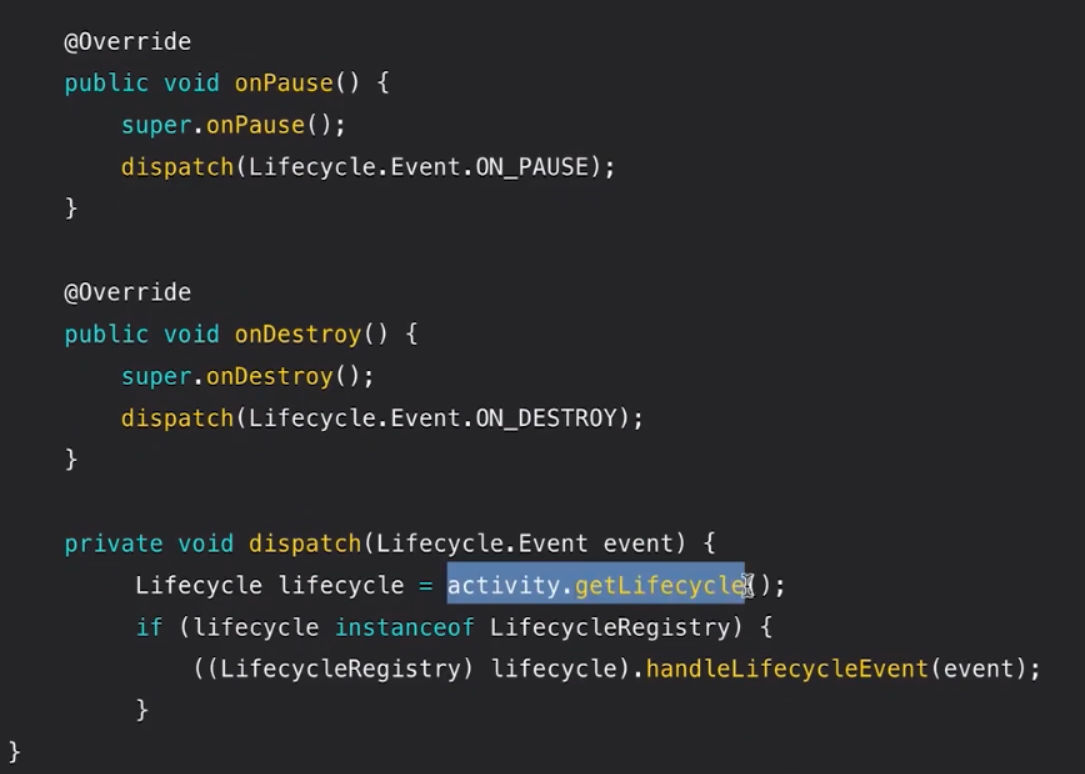Screen dimensions: 1085x774
Task: Click the onPause method name in declaration
Action: pos(284,84)
